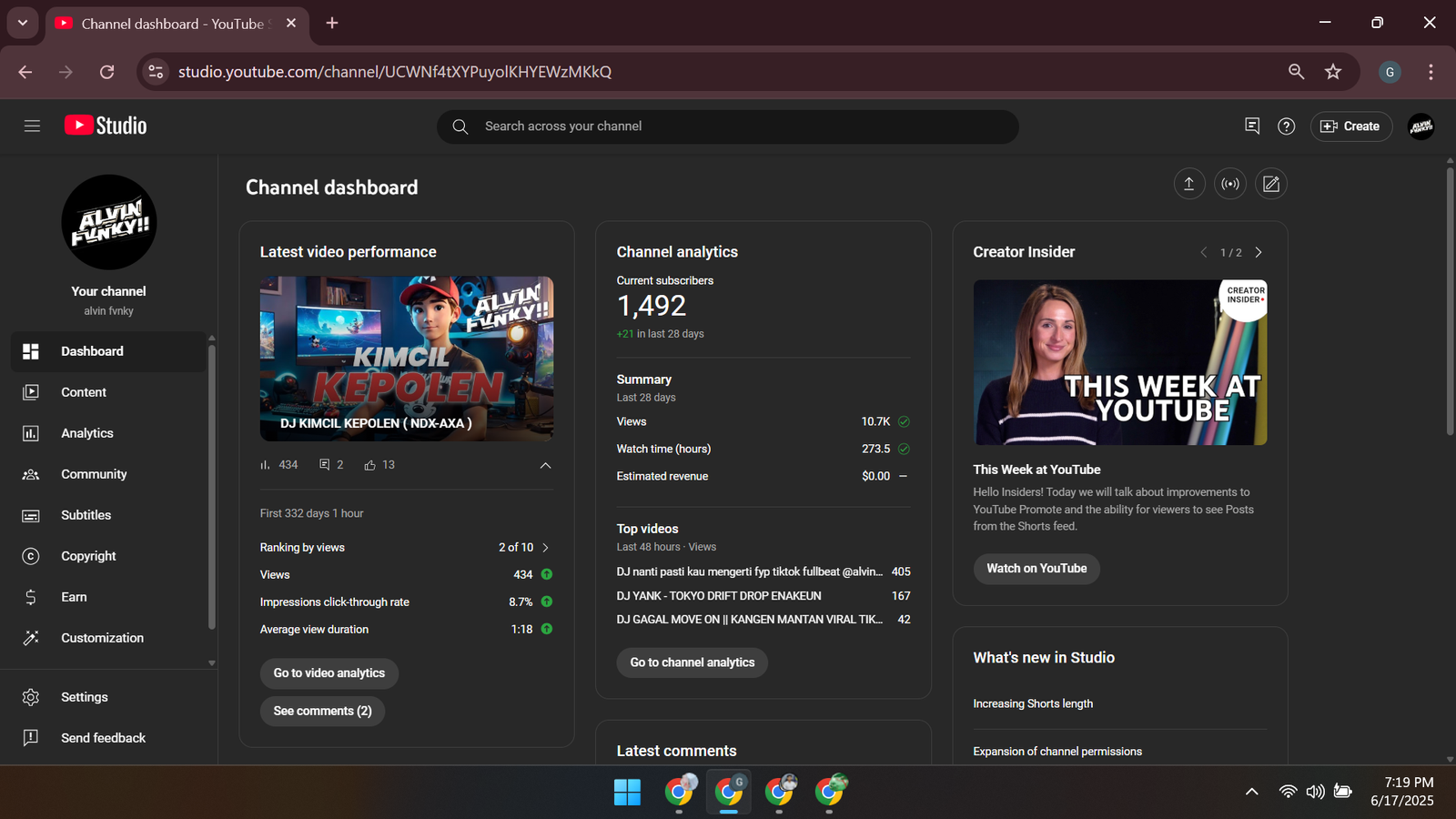This screenshot has width=1456, height=819.
Task: Click the comments count icon showing 2
Action: click(325, 465)
